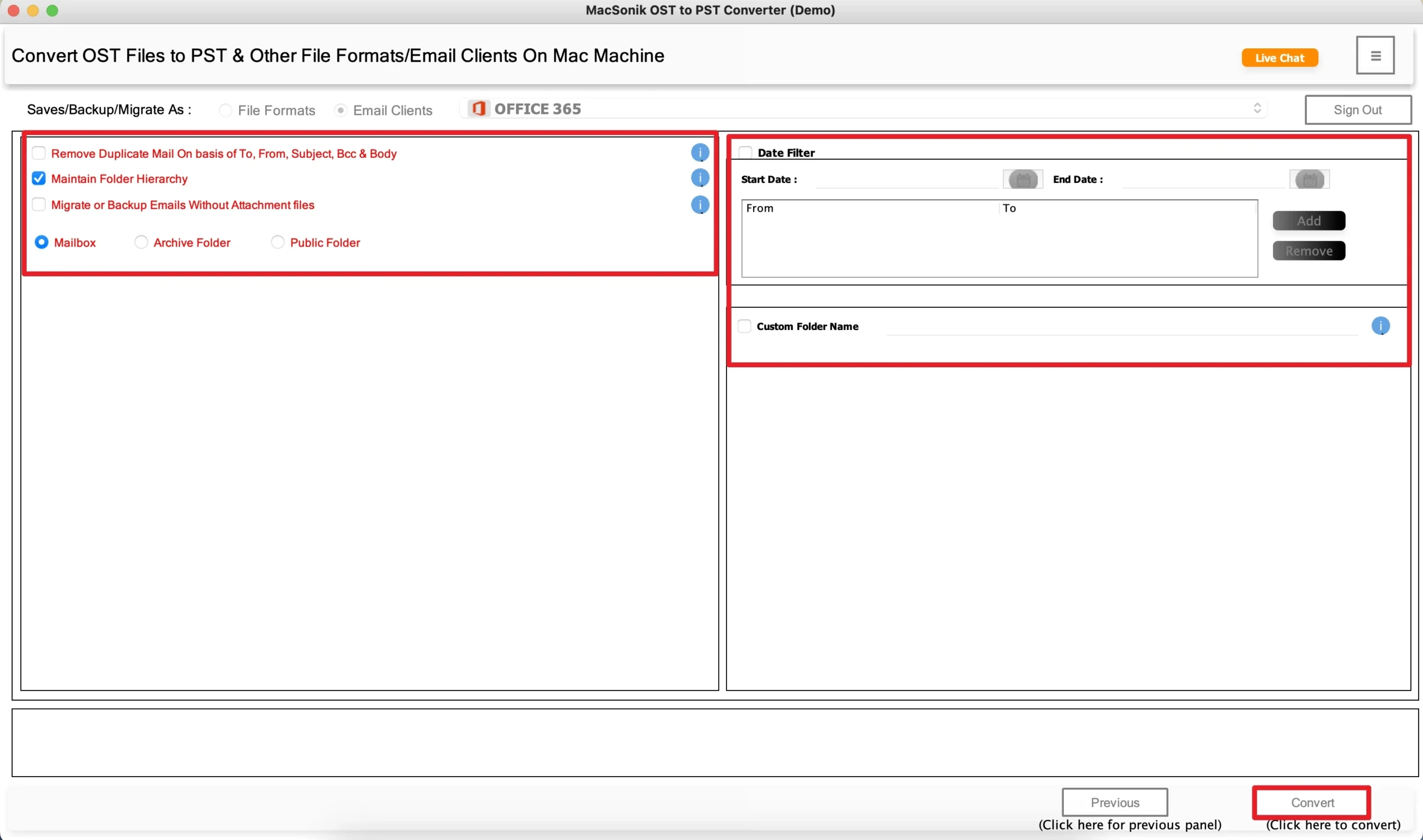
Task: Select the Archive Folder radio button
Action: click(141, 242)
